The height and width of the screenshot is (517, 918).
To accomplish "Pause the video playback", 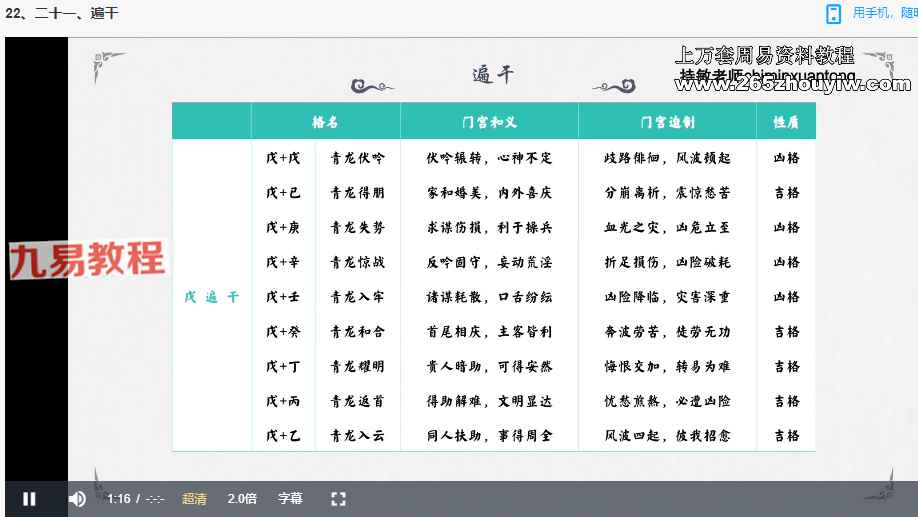I will (30, 499).
